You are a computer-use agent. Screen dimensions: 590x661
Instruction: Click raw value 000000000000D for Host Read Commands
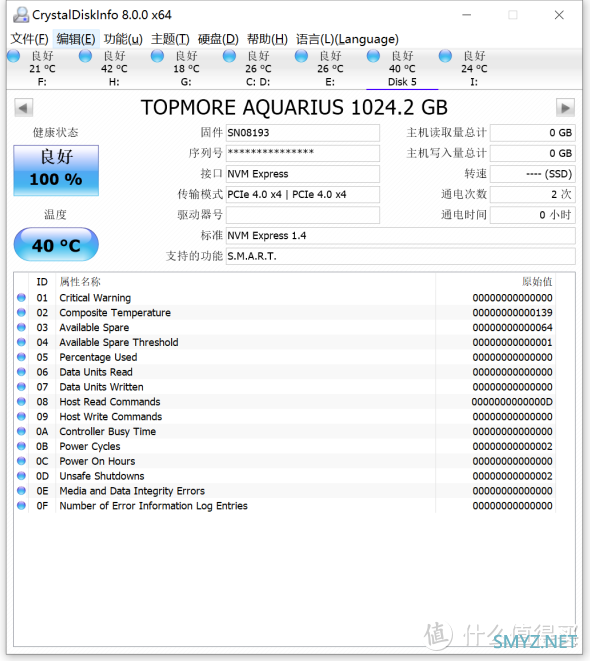click(512, 402)
